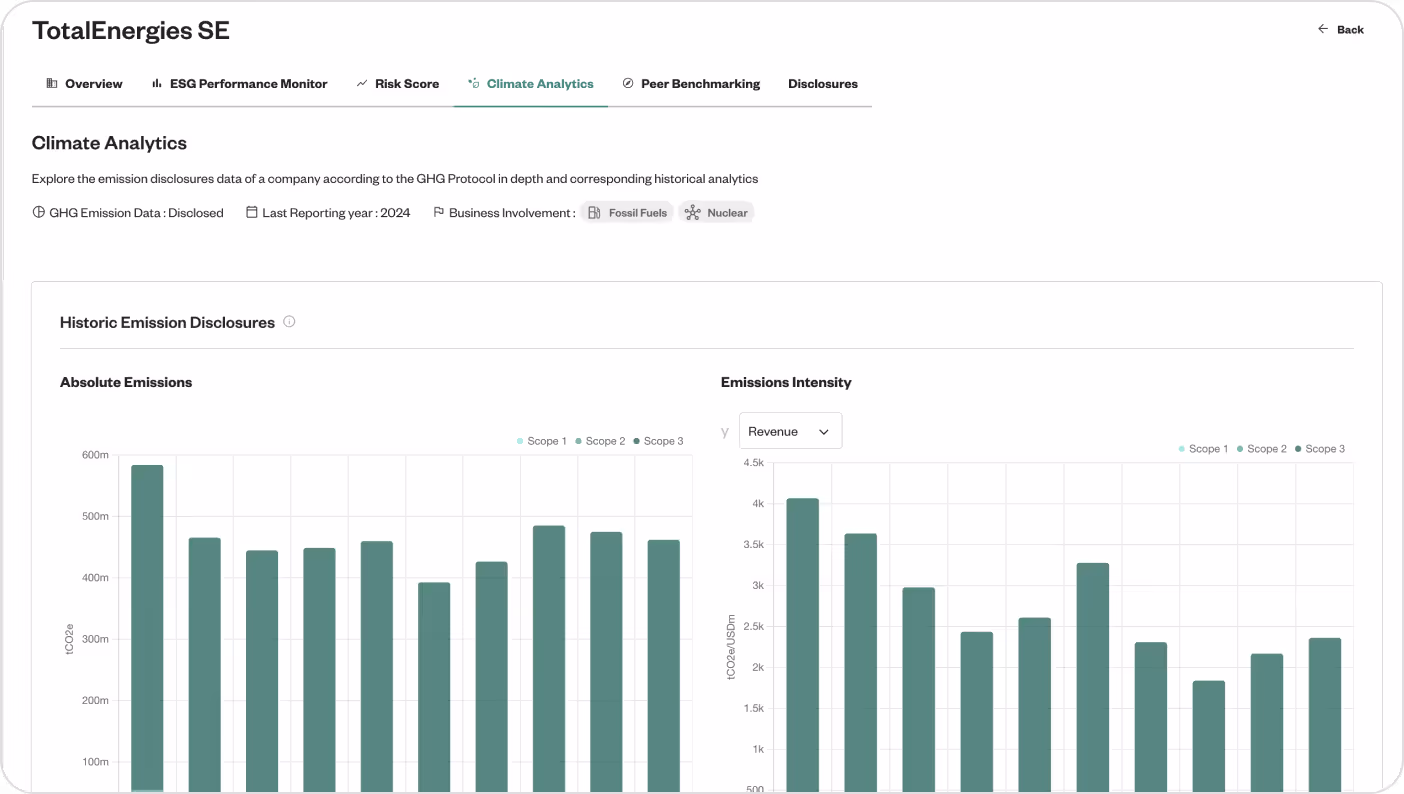Toggle Scope 1 in Emissions Intensity legend
The image size is (1404, 794).
1203,449
